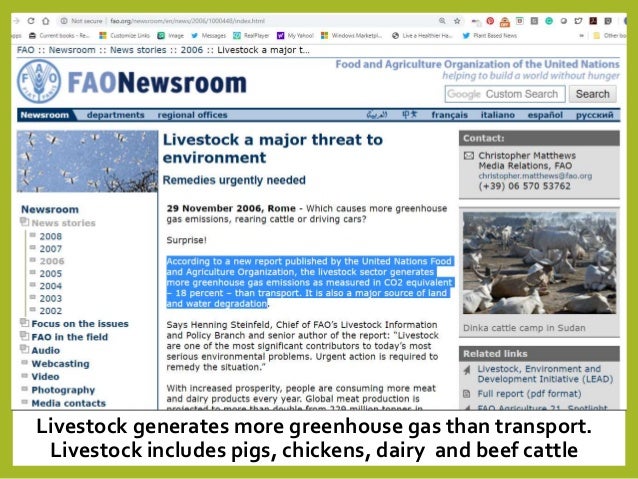The image size is (638, 479).
Task: Click the Dinka cattle camp photo
Action: pos(539,263)
